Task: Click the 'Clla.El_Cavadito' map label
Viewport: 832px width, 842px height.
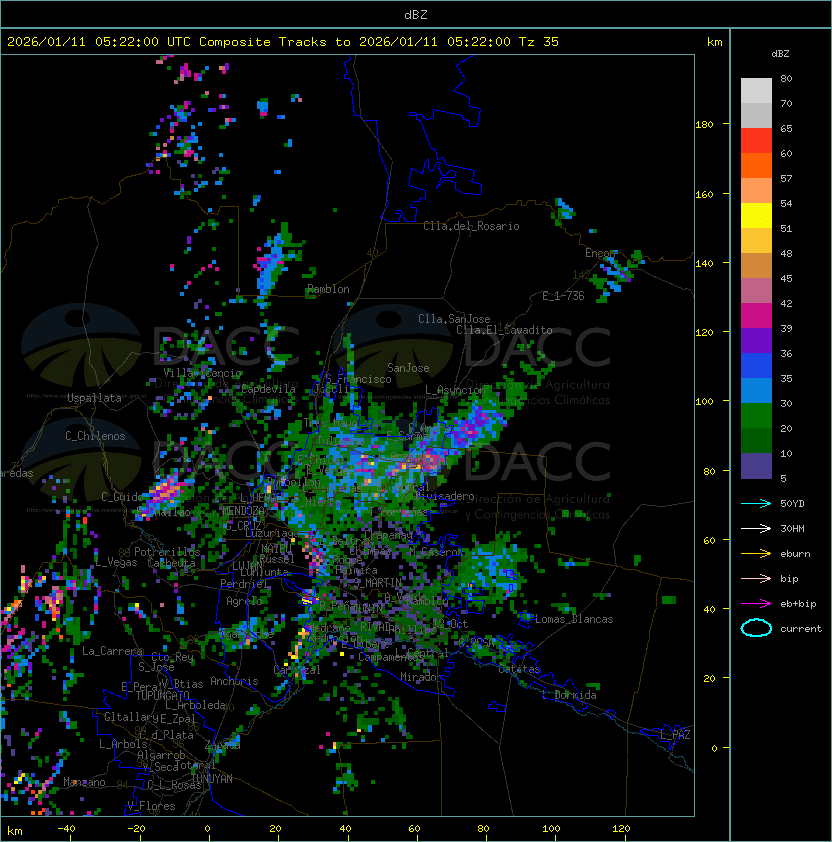Action: 504,330
